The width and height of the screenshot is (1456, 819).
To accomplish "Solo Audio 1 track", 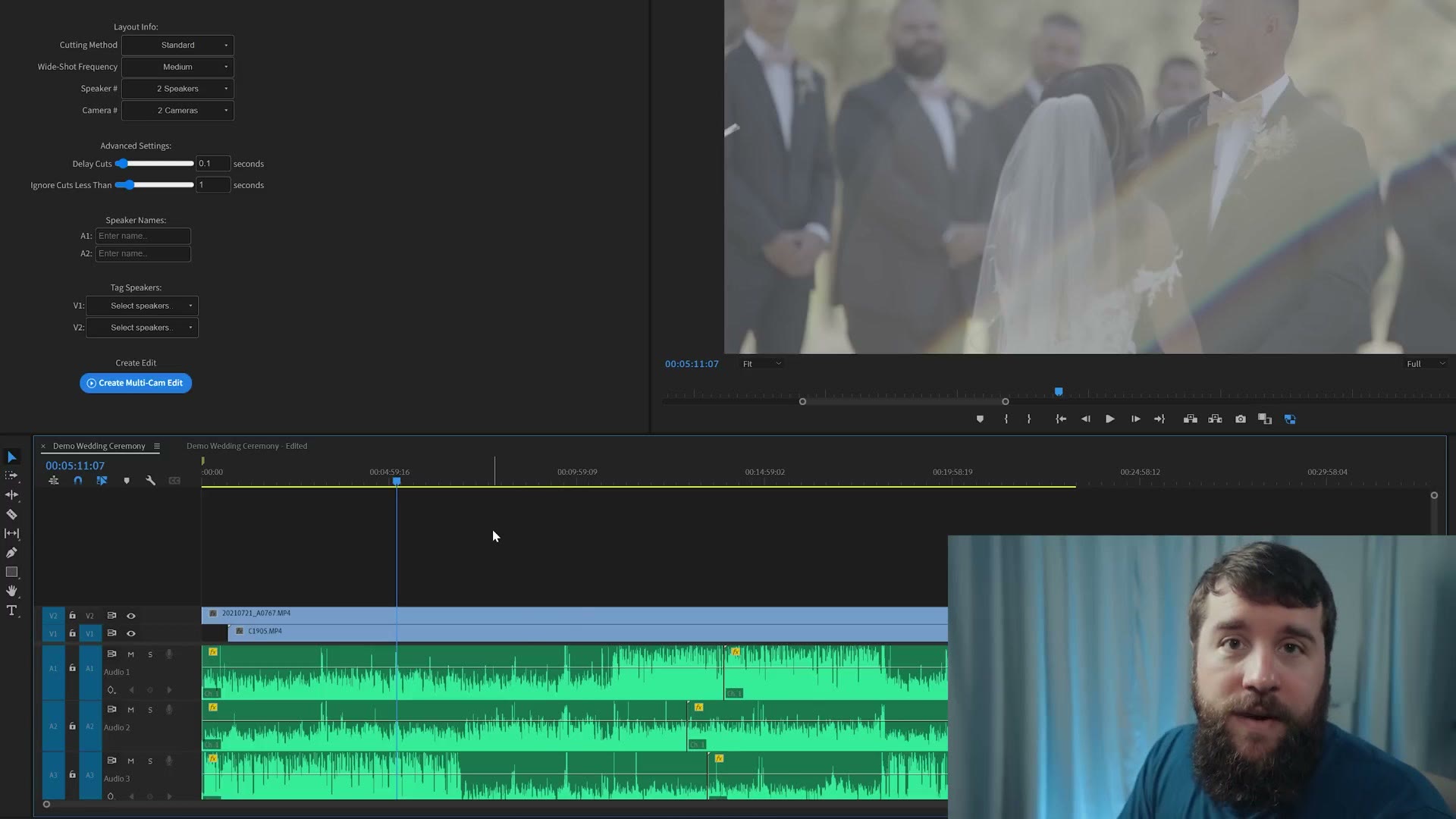I will coord(150,654).
